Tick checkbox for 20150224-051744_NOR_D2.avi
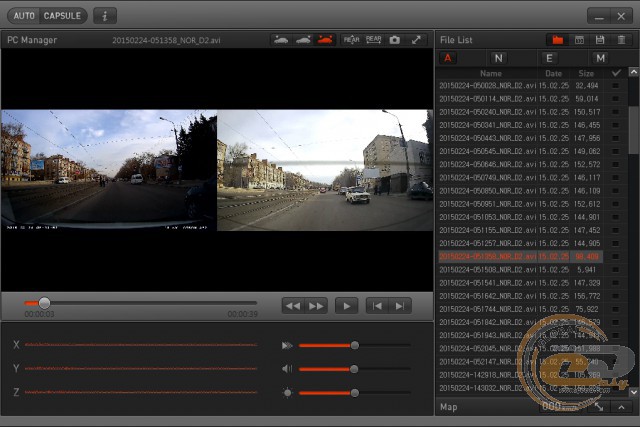Screen dimensions: 640x427 coord(615,309)
